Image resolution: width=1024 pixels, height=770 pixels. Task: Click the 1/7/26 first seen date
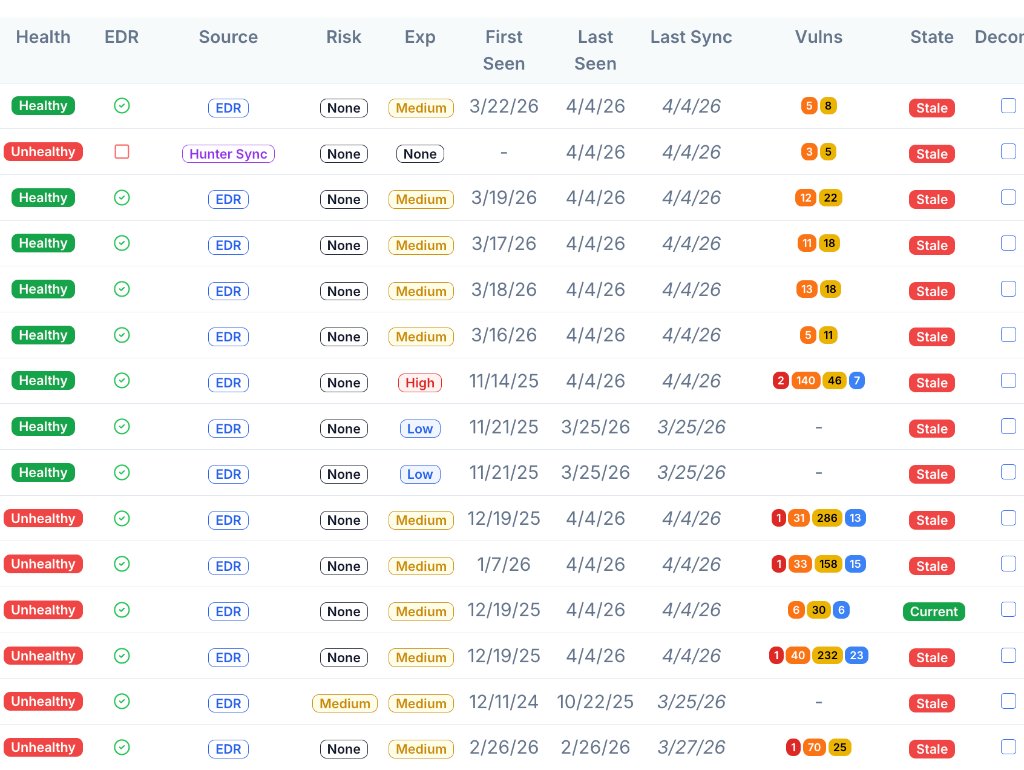504,564
